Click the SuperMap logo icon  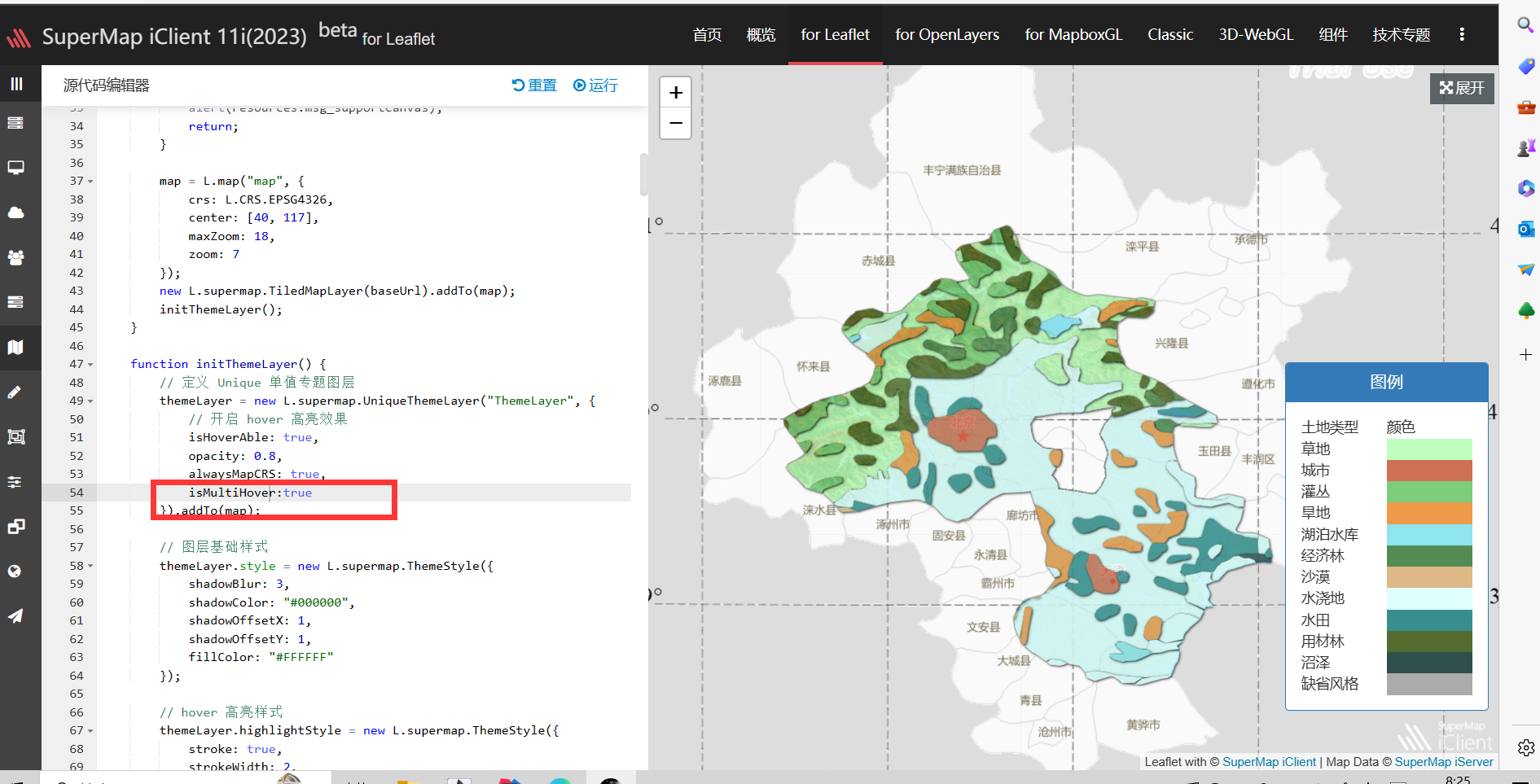[x=18, y=37]
